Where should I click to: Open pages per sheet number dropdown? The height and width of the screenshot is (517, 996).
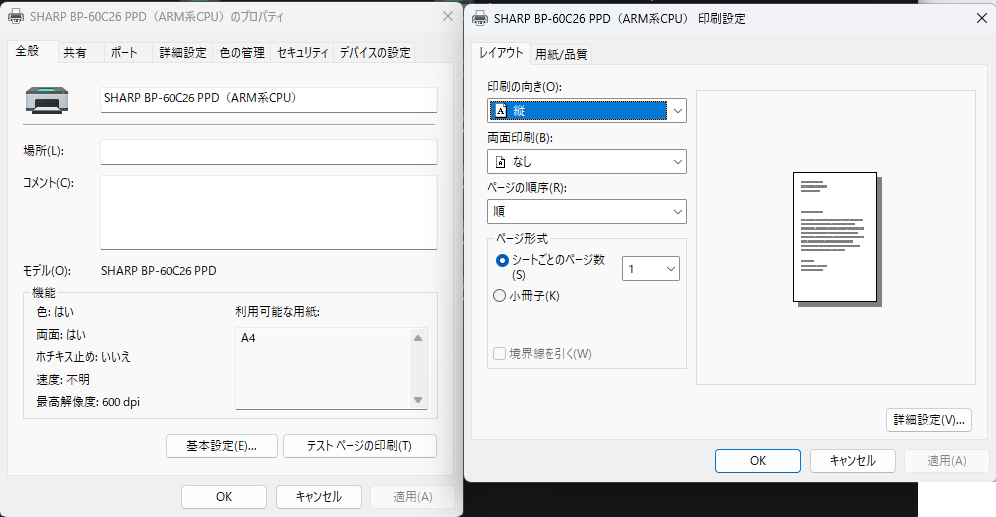[x=650, y=269]
